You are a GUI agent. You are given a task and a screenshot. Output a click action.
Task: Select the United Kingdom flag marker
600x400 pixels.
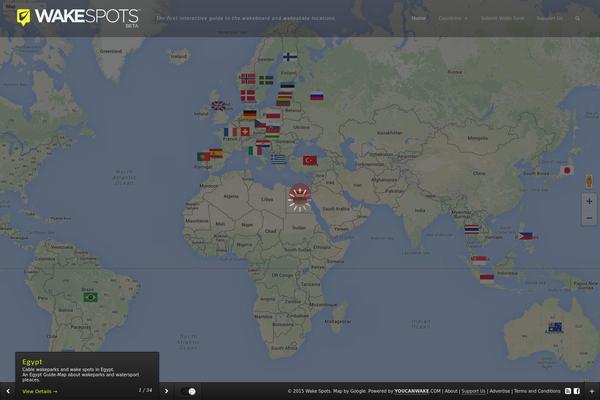tap(218, 106)
